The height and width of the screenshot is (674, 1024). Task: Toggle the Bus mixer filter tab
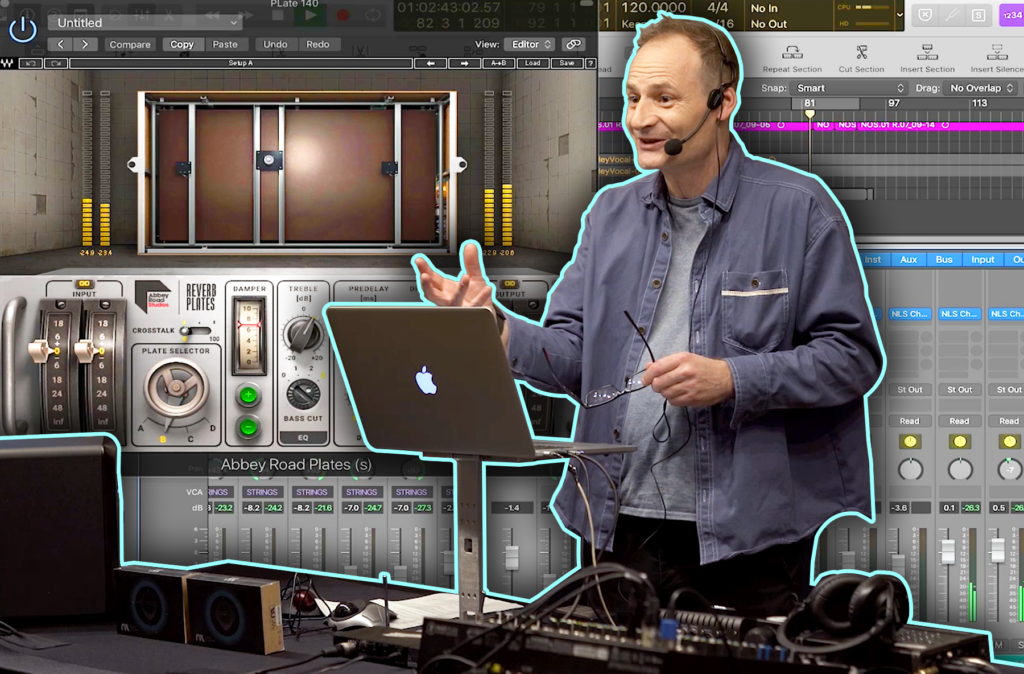pos(944,259)
